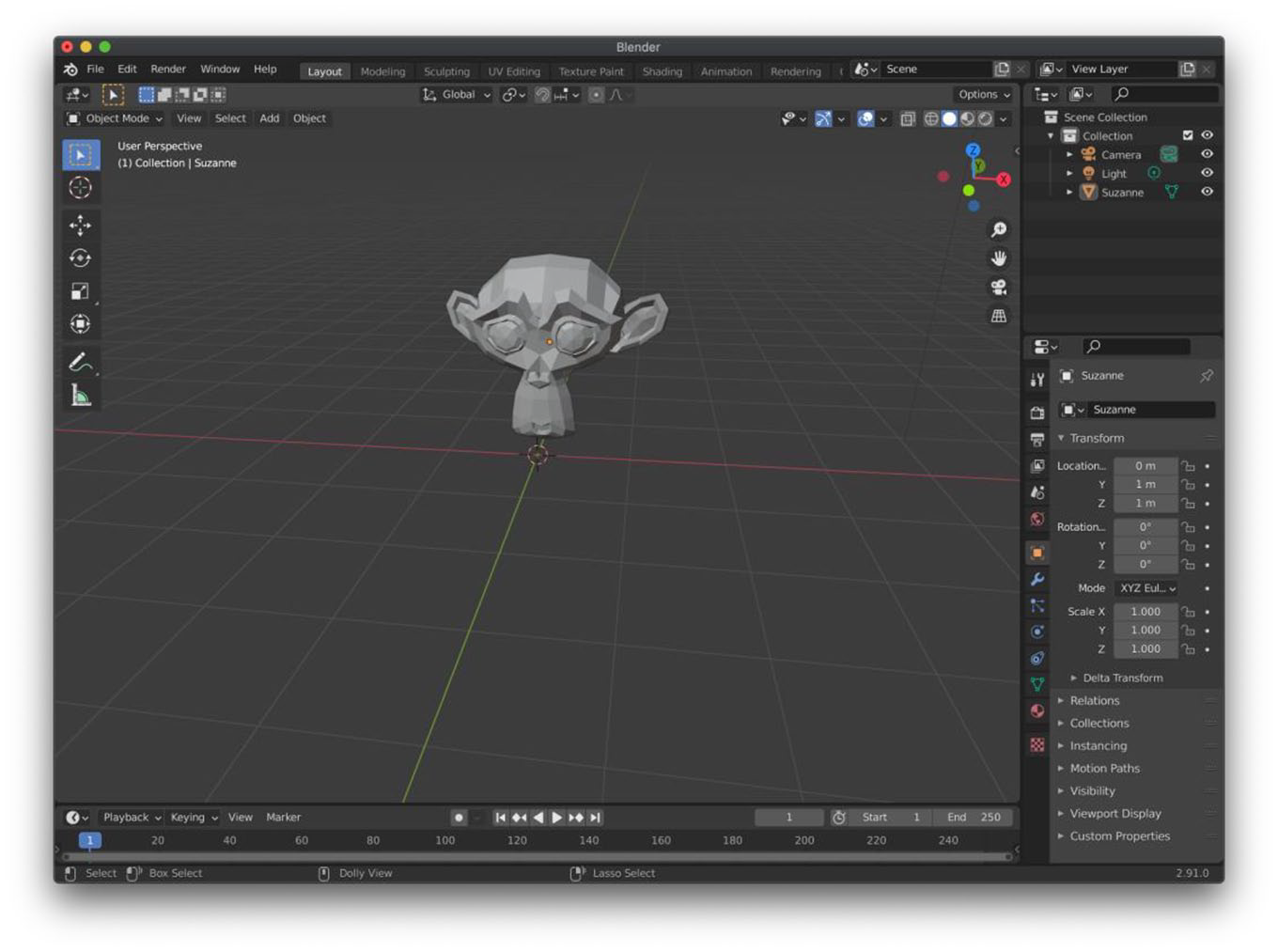Open the viewport Add menu
The height and width of the screenshot is (952, 1278).
(x=270, y=118)
